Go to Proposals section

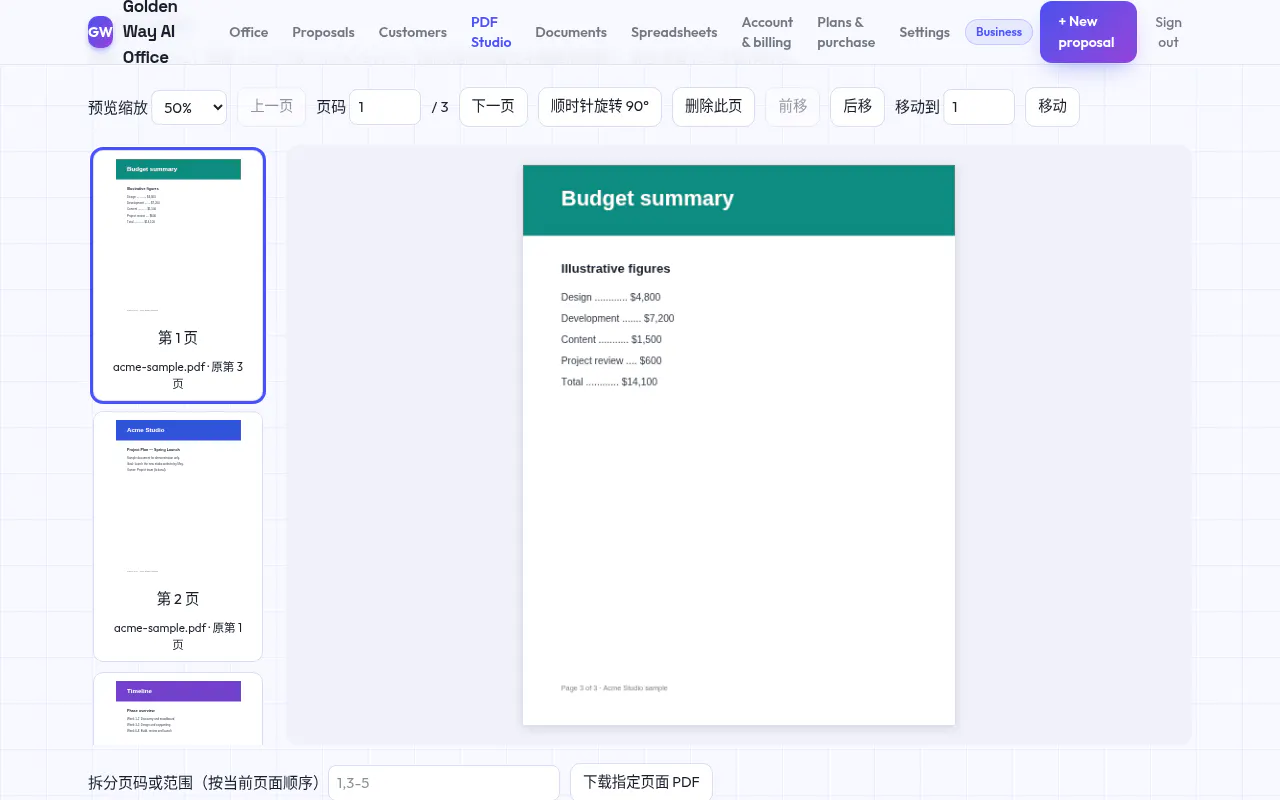pyautogui.click(x=323, y=32)
